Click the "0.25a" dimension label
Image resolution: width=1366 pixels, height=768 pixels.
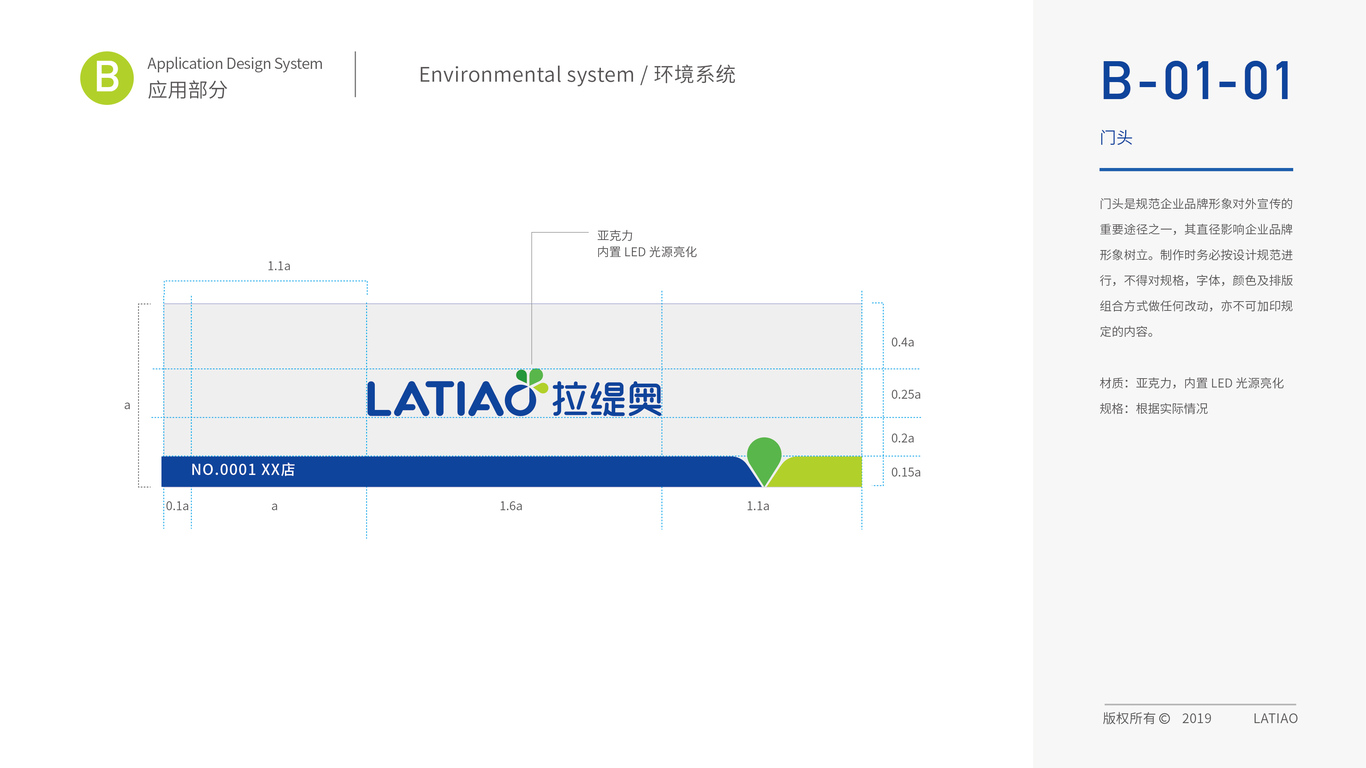point(906,394)
